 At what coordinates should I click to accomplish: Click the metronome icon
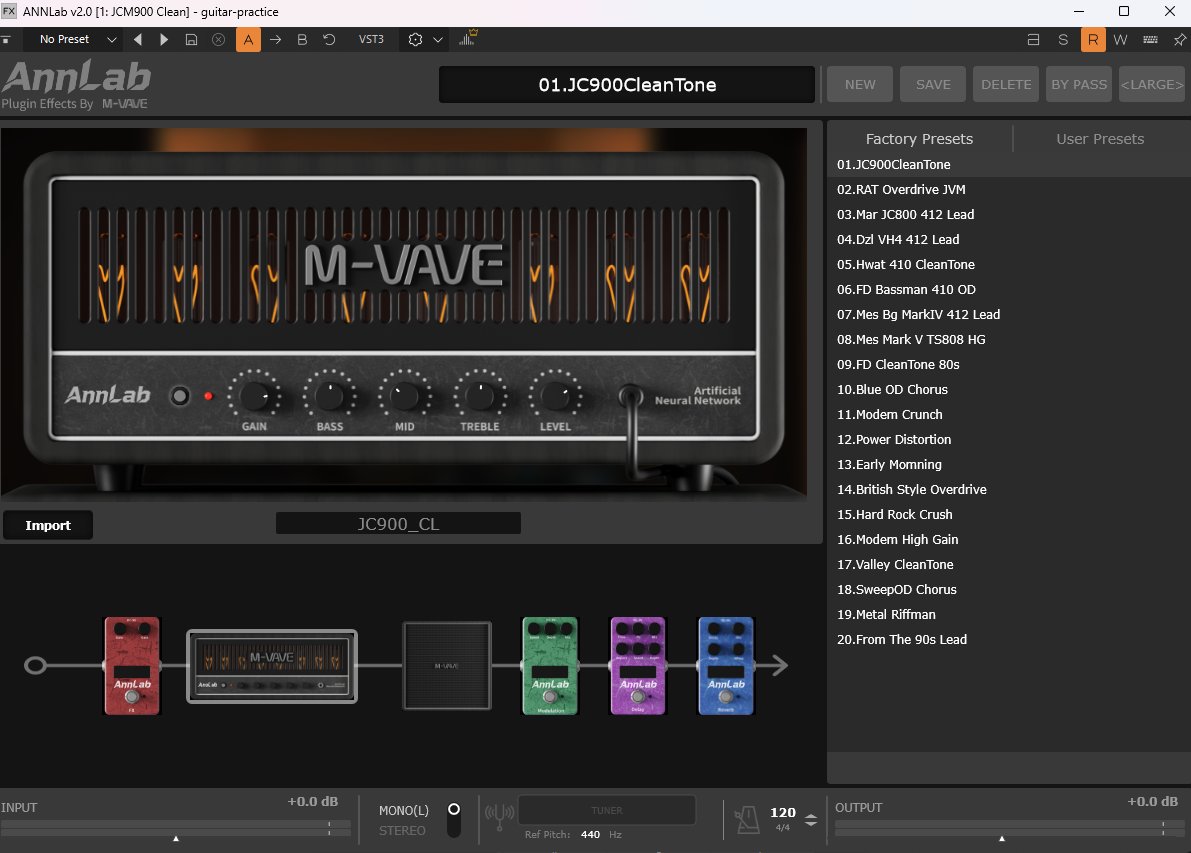point(747,820)
